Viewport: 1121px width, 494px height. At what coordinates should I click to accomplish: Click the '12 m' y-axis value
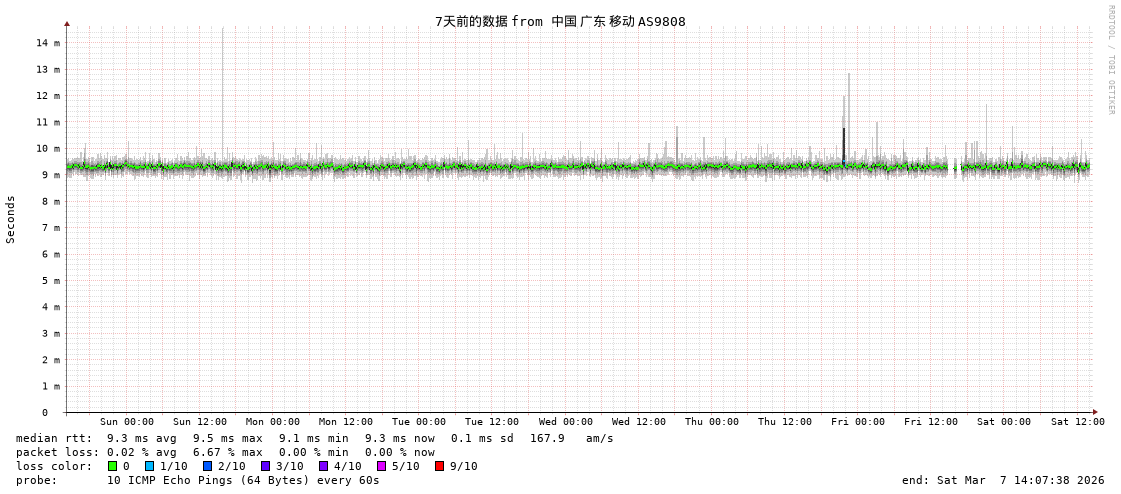coord(48,96)
